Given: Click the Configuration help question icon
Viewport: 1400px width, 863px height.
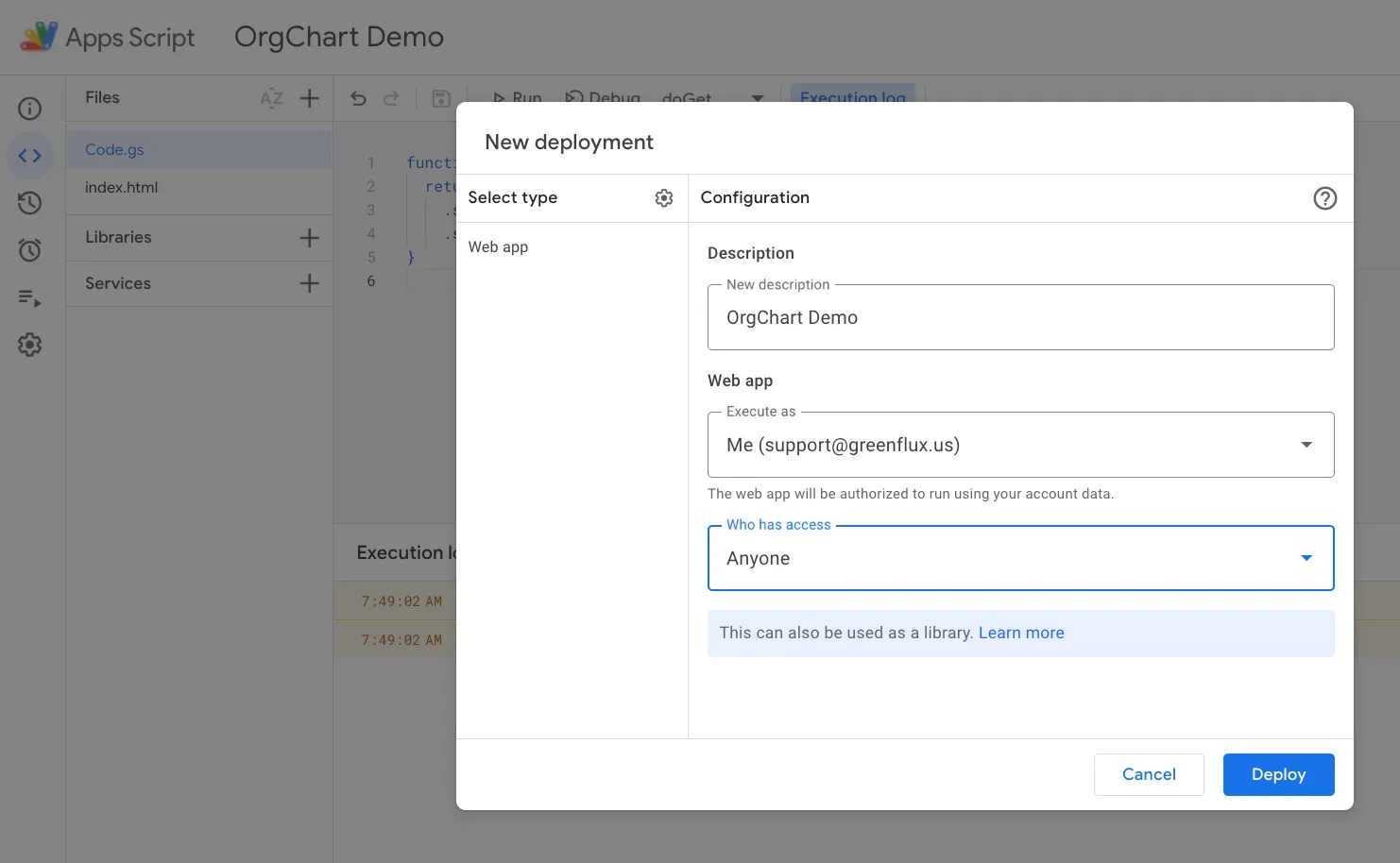Looking at the screenshot, I should pyautogui.click(x=1324, y=198).
